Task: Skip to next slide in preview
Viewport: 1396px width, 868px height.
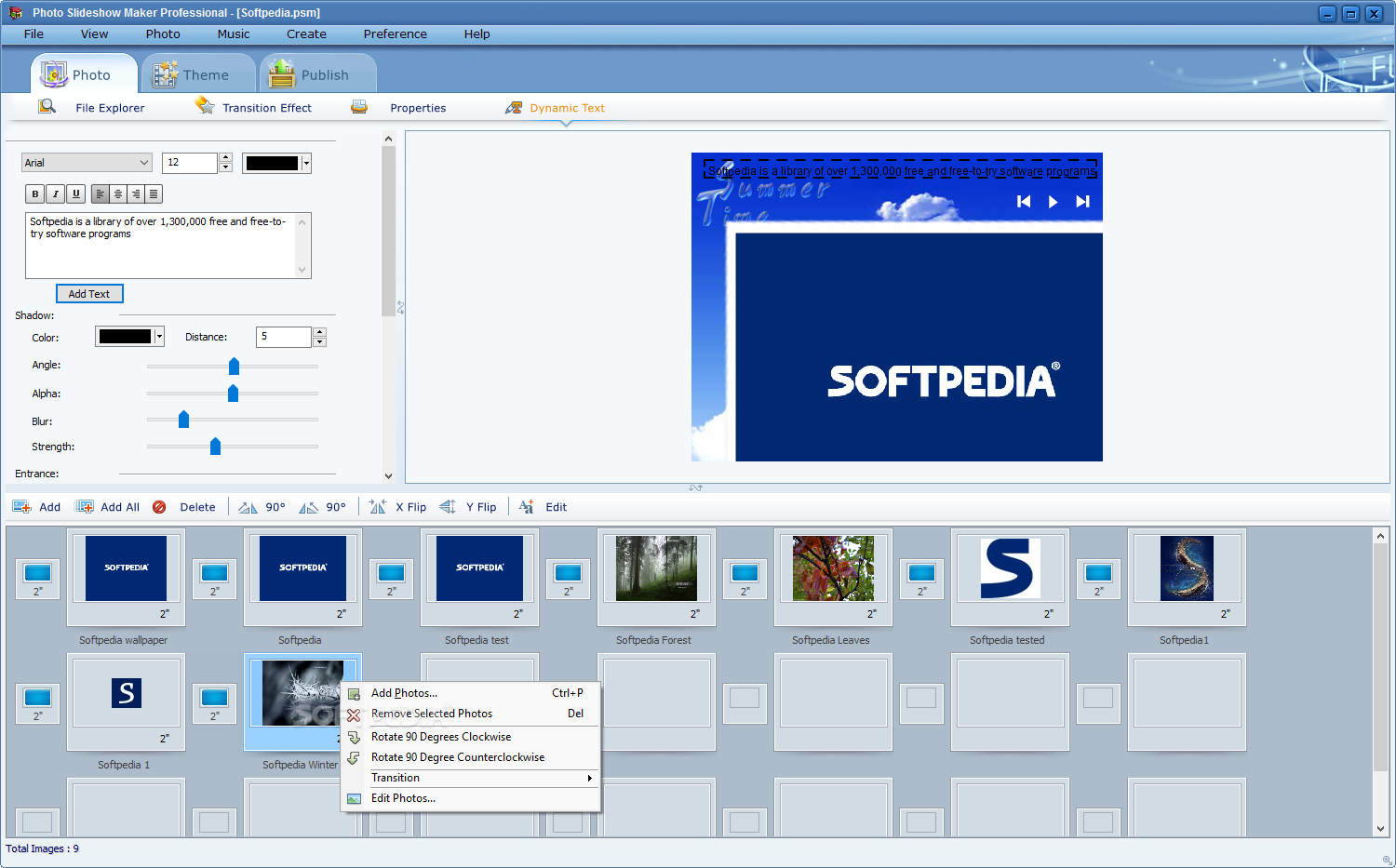Action: coord(1082,201)
